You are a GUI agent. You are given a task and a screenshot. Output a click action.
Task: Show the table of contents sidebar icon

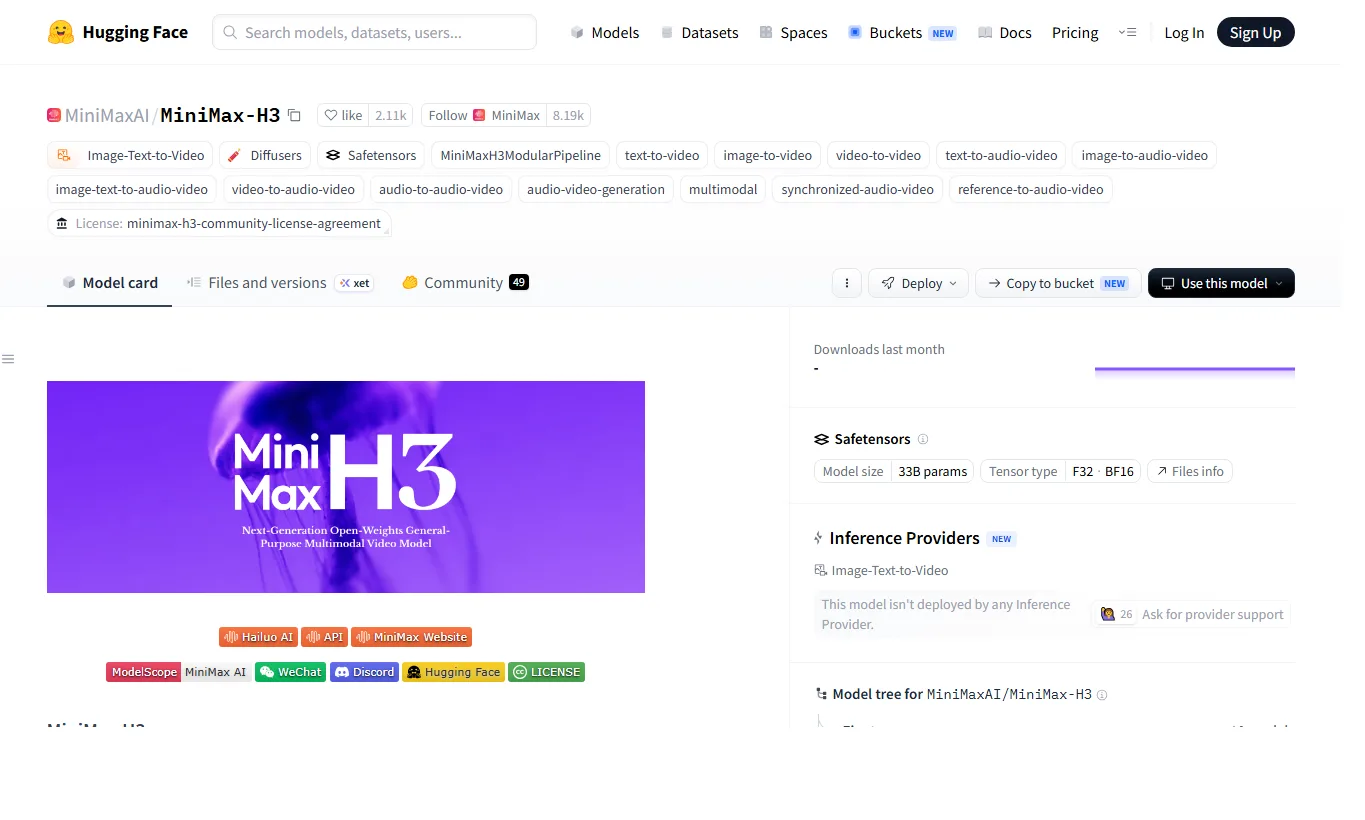click(x=8, y=359)
